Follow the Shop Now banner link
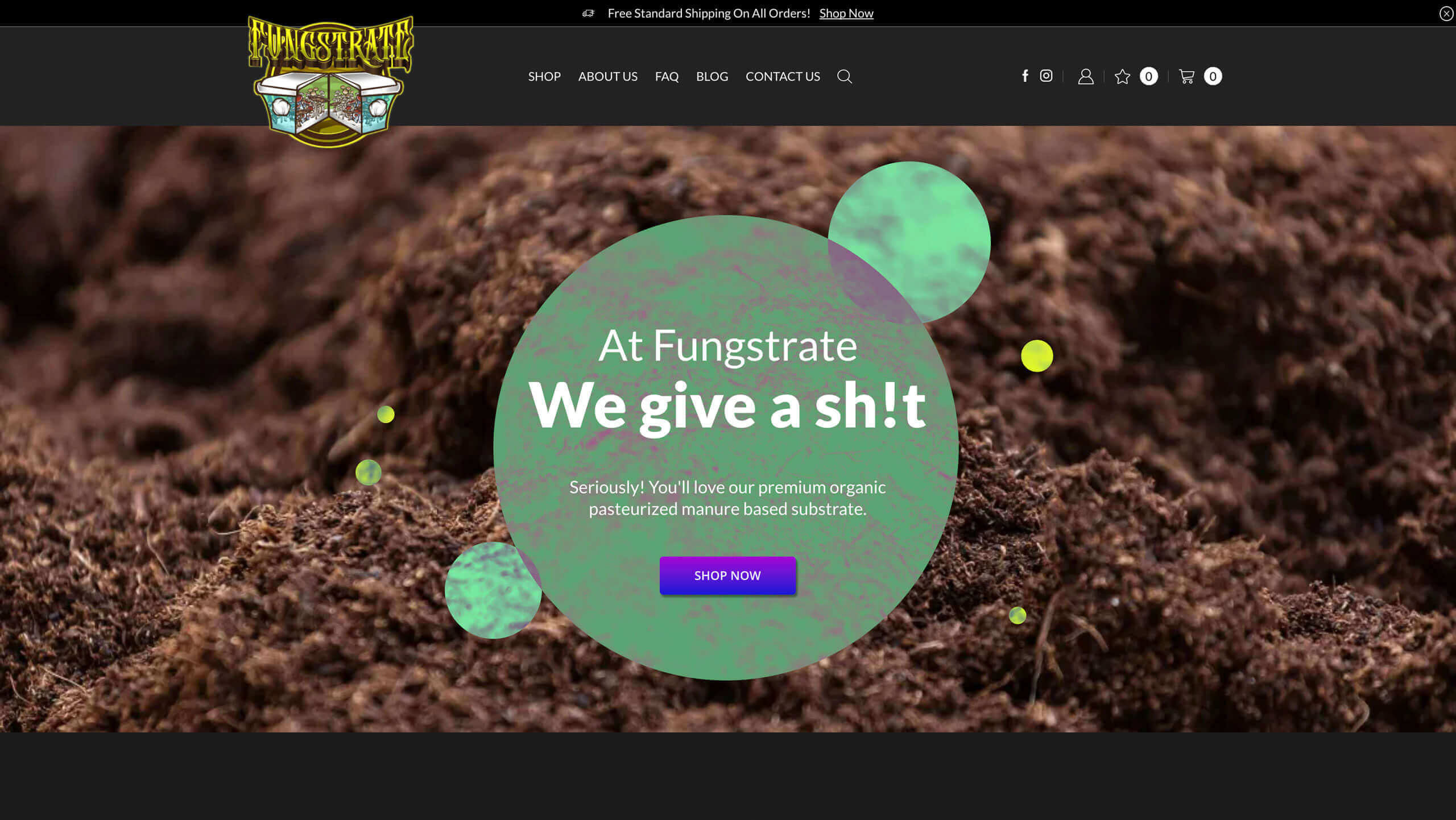Screen dimensions: 1456x820 tap(846, 13)
